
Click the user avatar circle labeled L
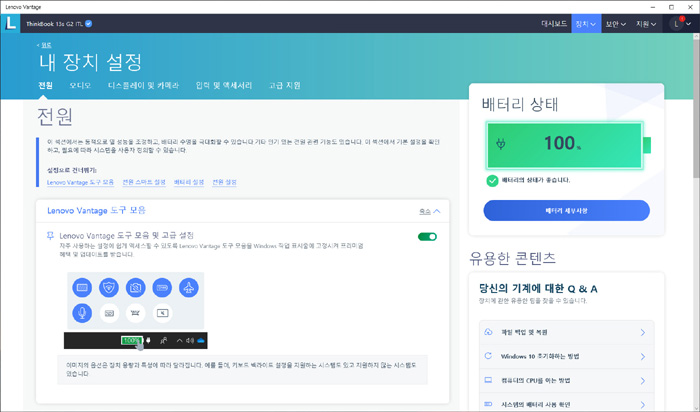point(676,24)
